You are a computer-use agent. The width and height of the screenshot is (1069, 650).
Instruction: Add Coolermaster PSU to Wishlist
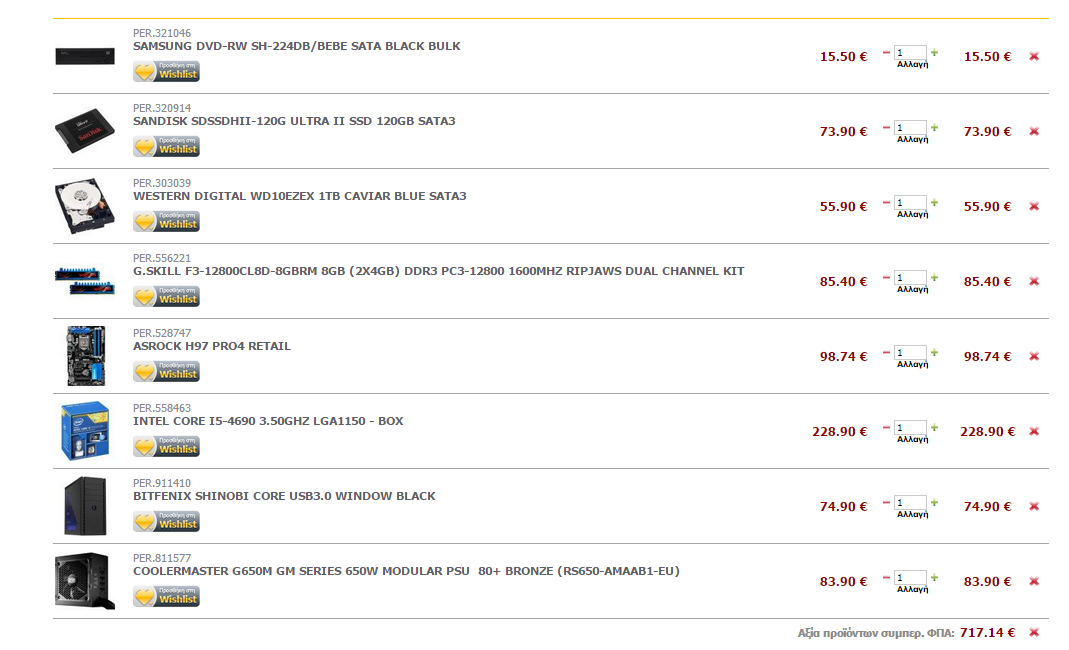166,597
